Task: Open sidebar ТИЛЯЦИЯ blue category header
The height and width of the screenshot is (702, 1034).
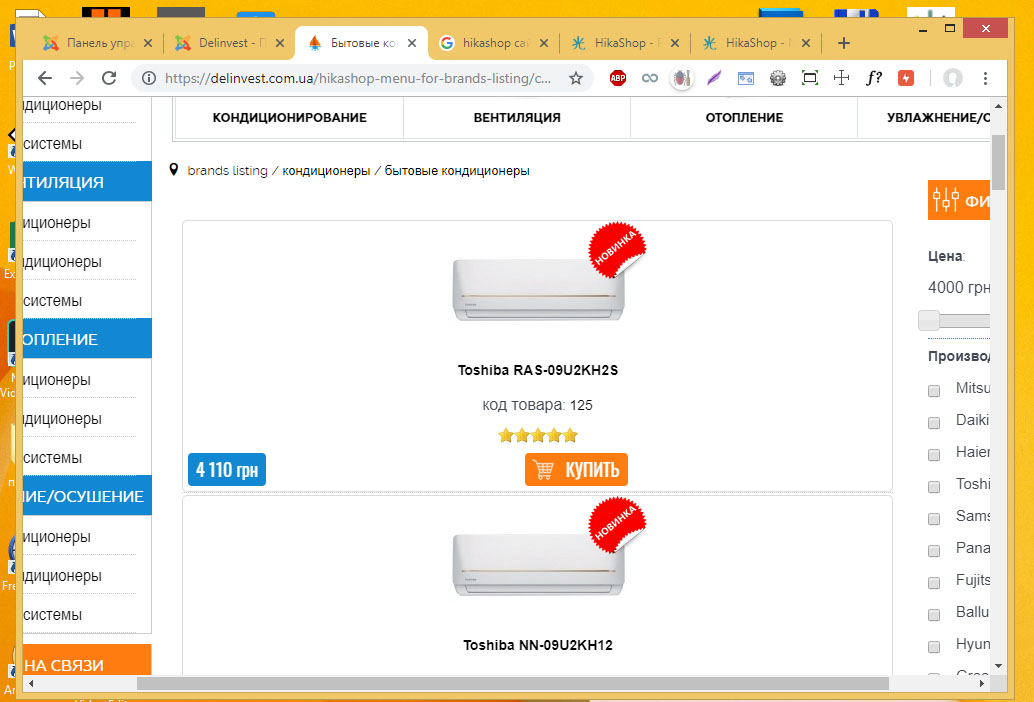Action: [x=87, y=182]
